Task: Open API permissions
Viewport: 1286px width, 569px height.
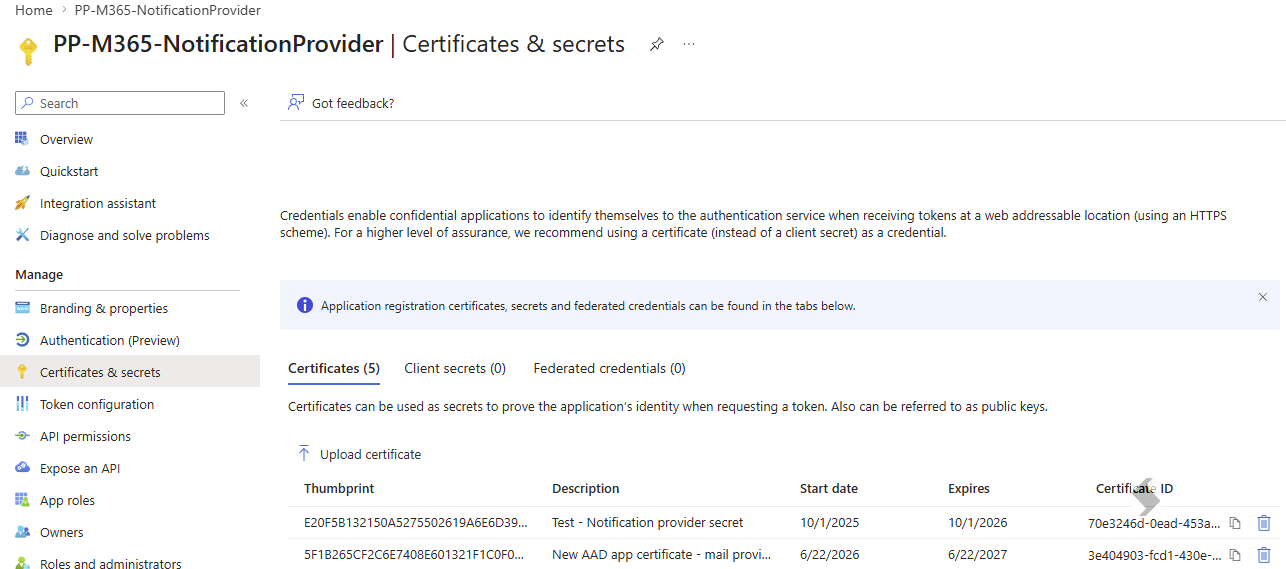Action: click(x=85, y=436)
